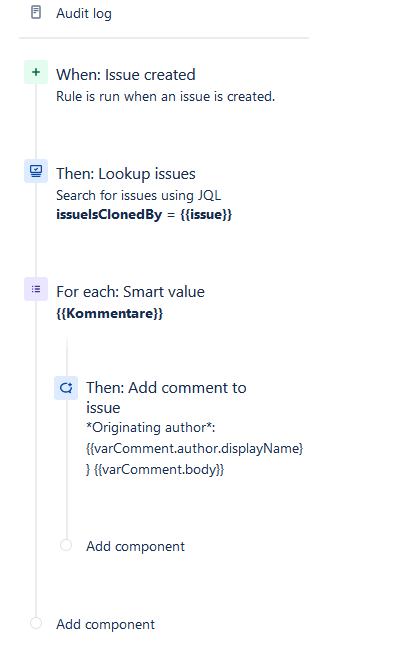This screenshot has height=662, width=414.
Task: Click the bottom Add component circle
Action: click(36, 623)
